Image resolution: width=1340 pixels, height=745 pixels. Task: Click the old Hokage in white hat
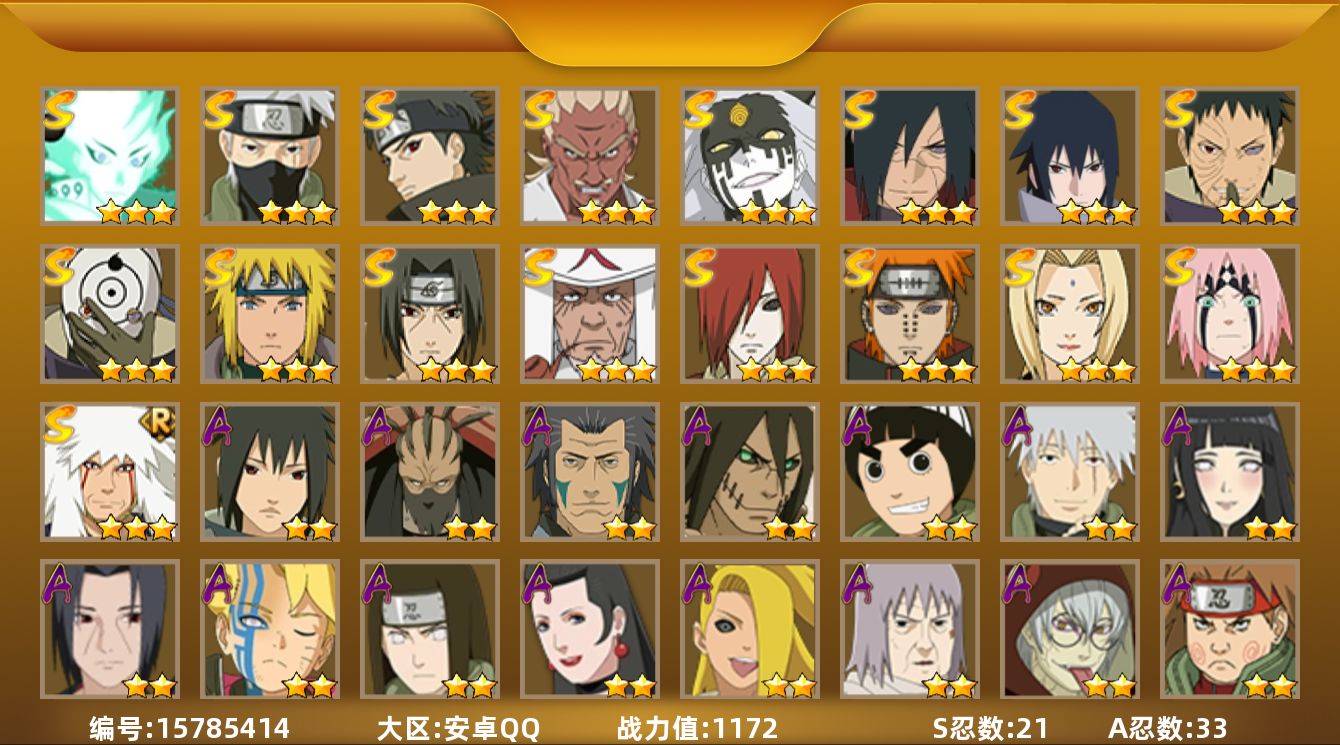(x=590, y=314)
